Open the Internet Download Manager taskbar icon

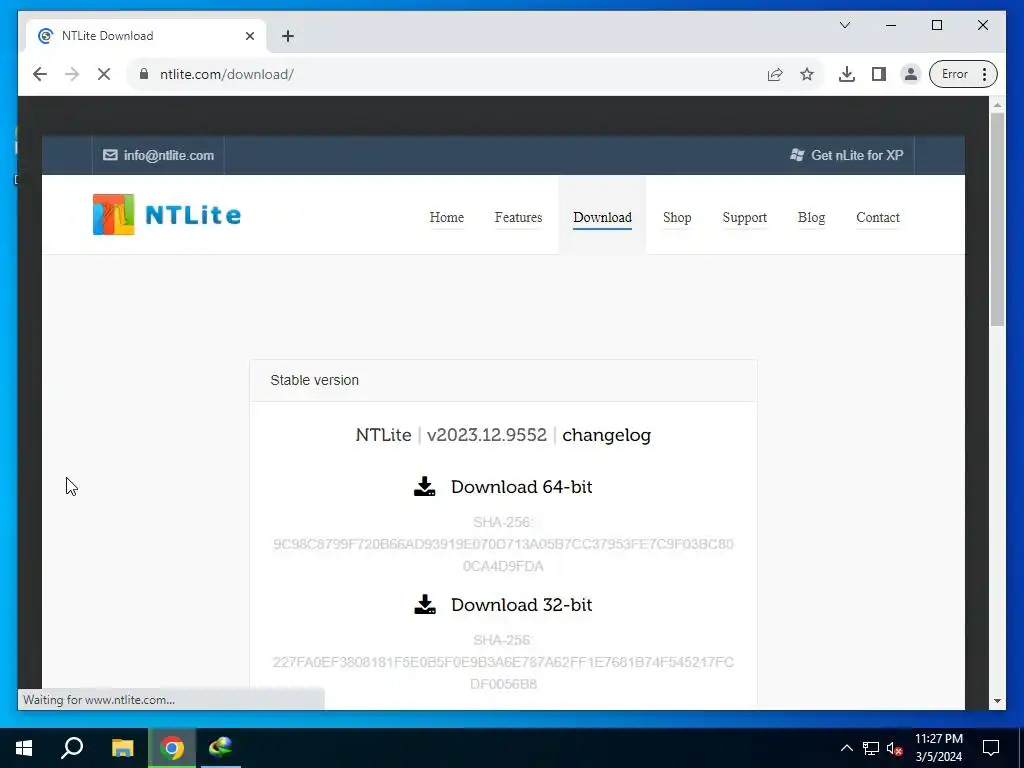click(221, 748)
